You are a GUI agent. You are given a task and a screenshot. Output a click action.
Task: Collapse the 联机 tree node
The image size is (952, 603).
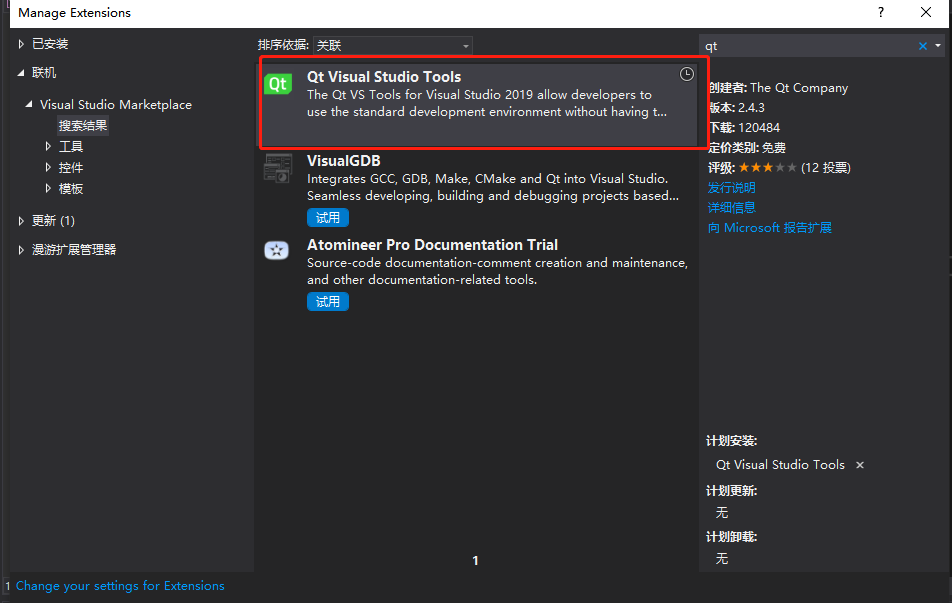21,73
